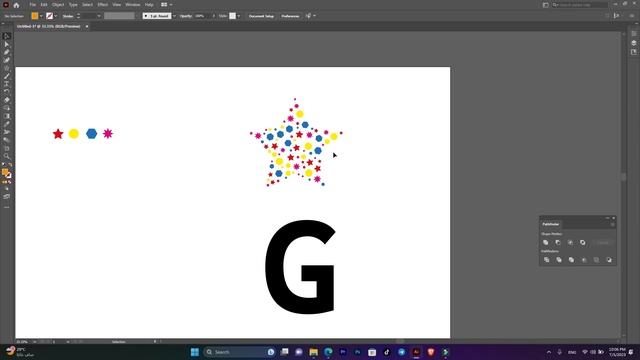Click Minus Back in the Pathfinders row

(x=609, y=260)
